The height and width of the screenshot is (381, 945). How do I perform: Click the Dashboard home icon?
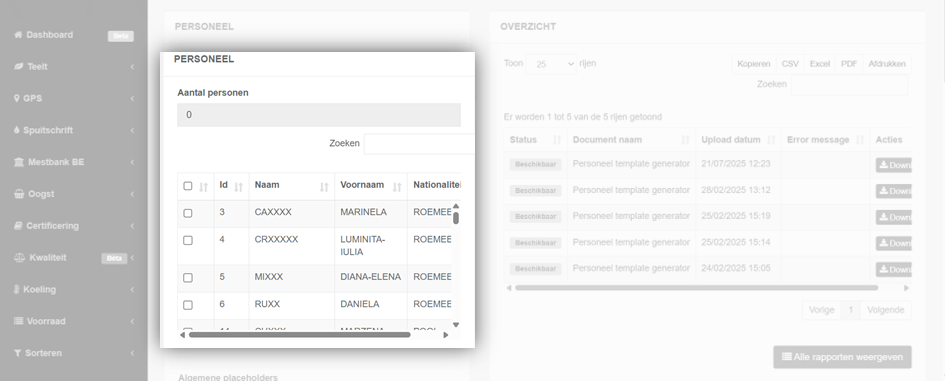18,35
